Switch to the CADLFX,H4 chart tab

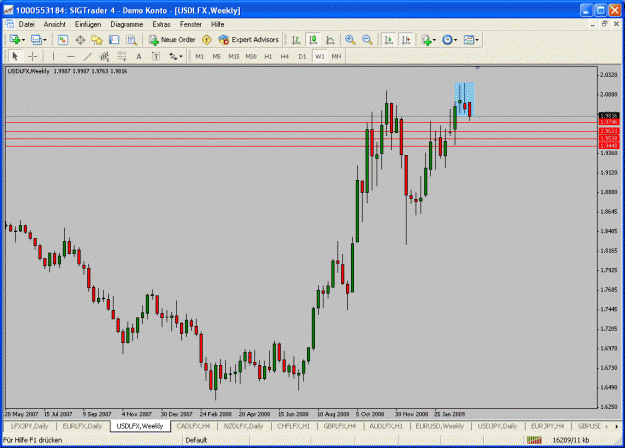(x=193, y=426)
